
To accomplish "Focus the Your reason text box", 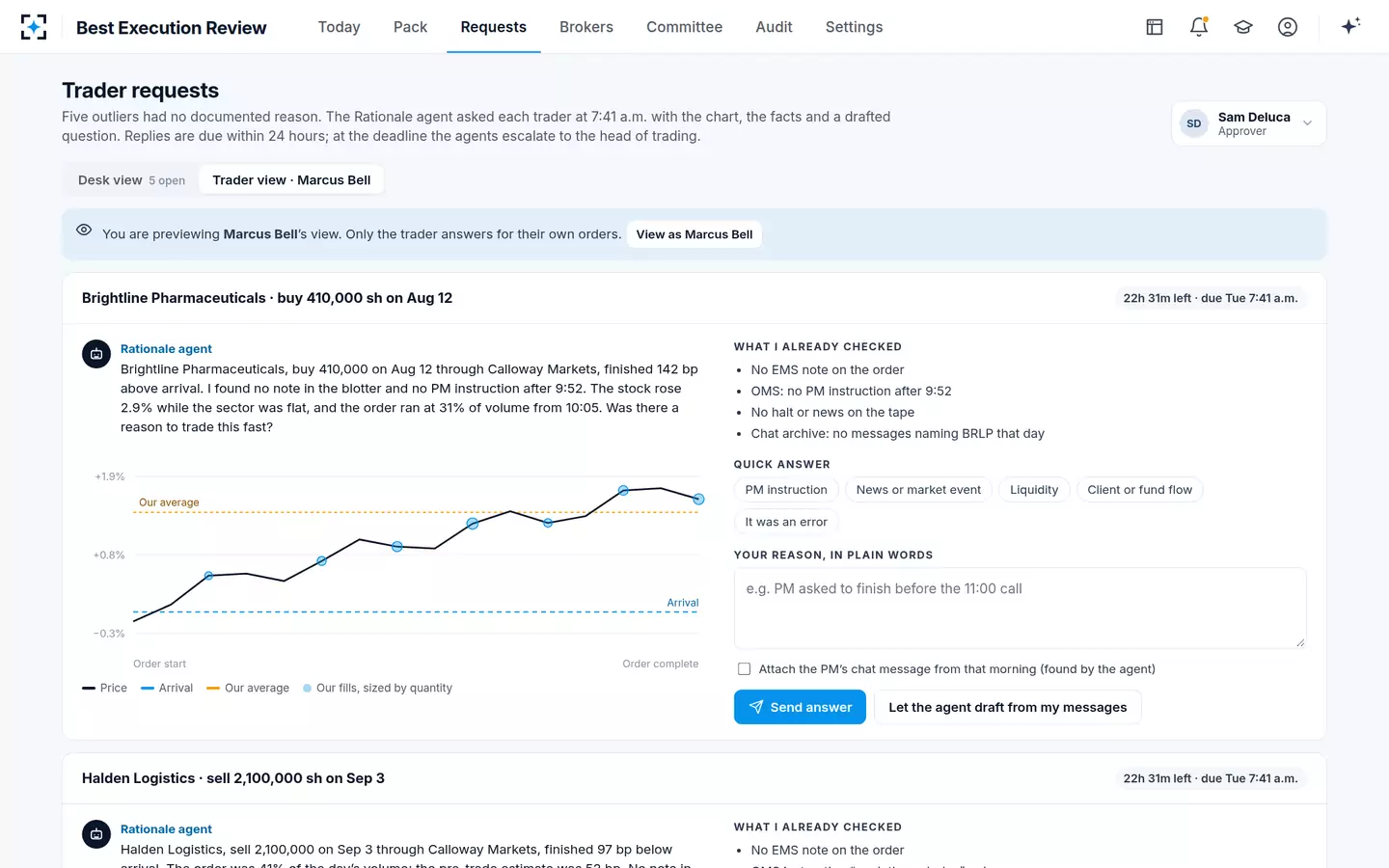I will pos(1020,609).
